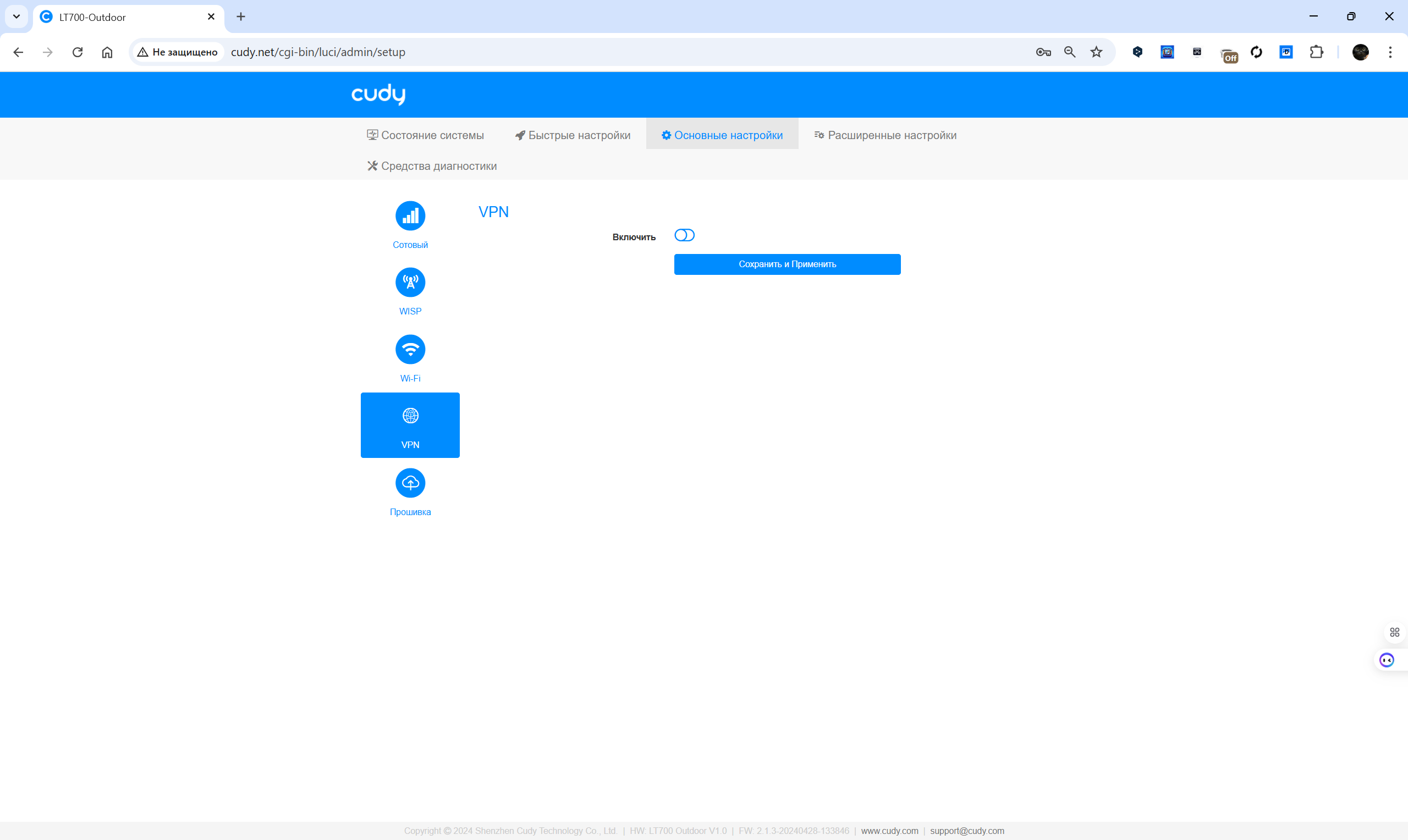The width and height of the screenshot is (1408, 840).
Task: Open the Прошивка firmware upload icon
Action: click(x=410, y=483)
